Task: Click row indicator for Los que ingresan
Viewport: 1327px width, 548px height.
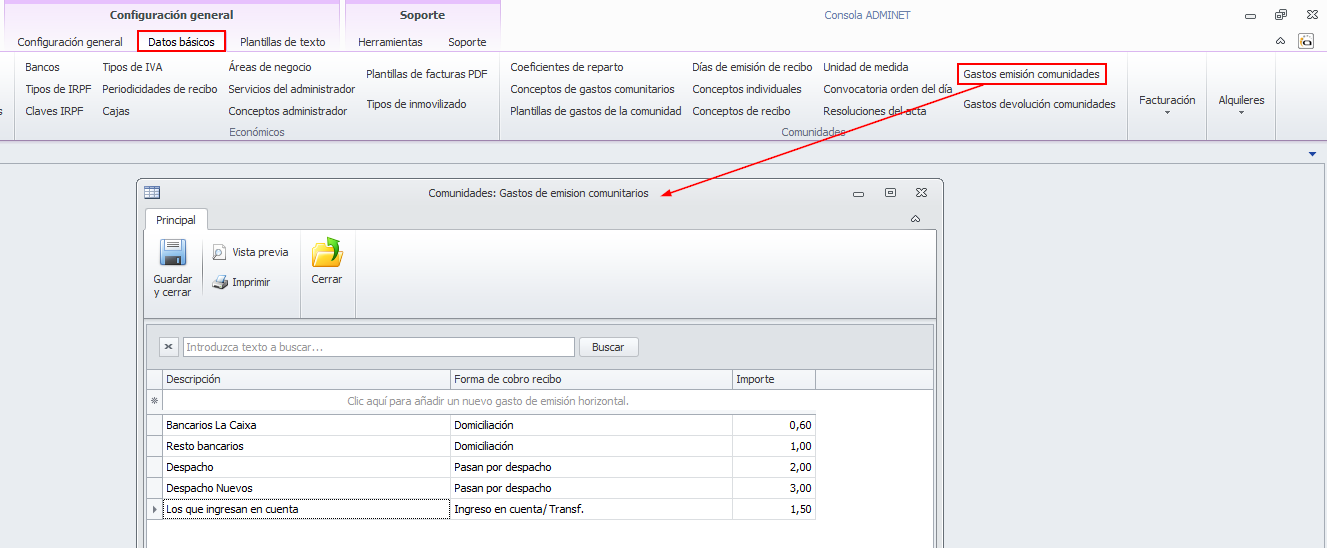Action: coord(154,509)
